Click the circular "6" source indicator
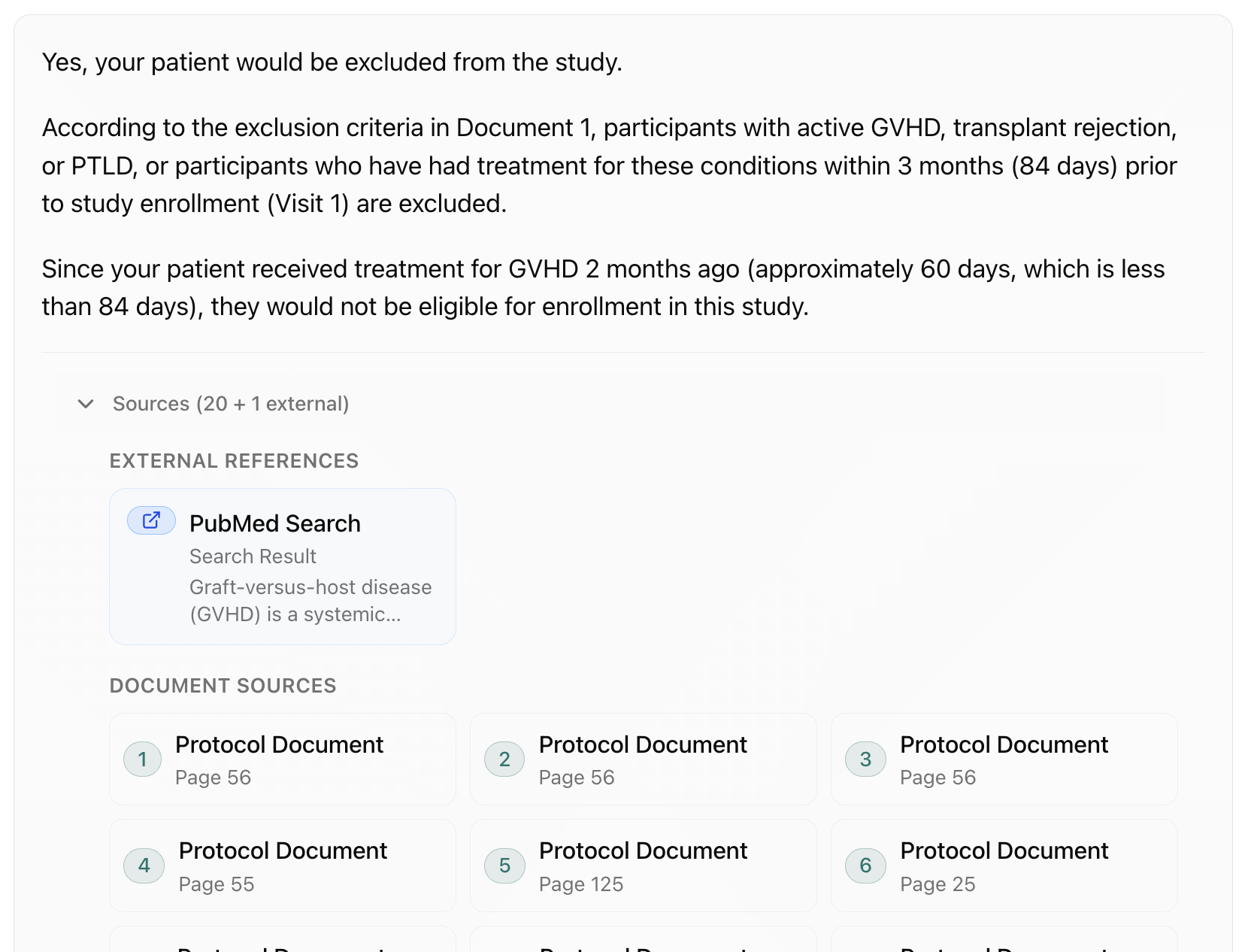 (865, 866)
